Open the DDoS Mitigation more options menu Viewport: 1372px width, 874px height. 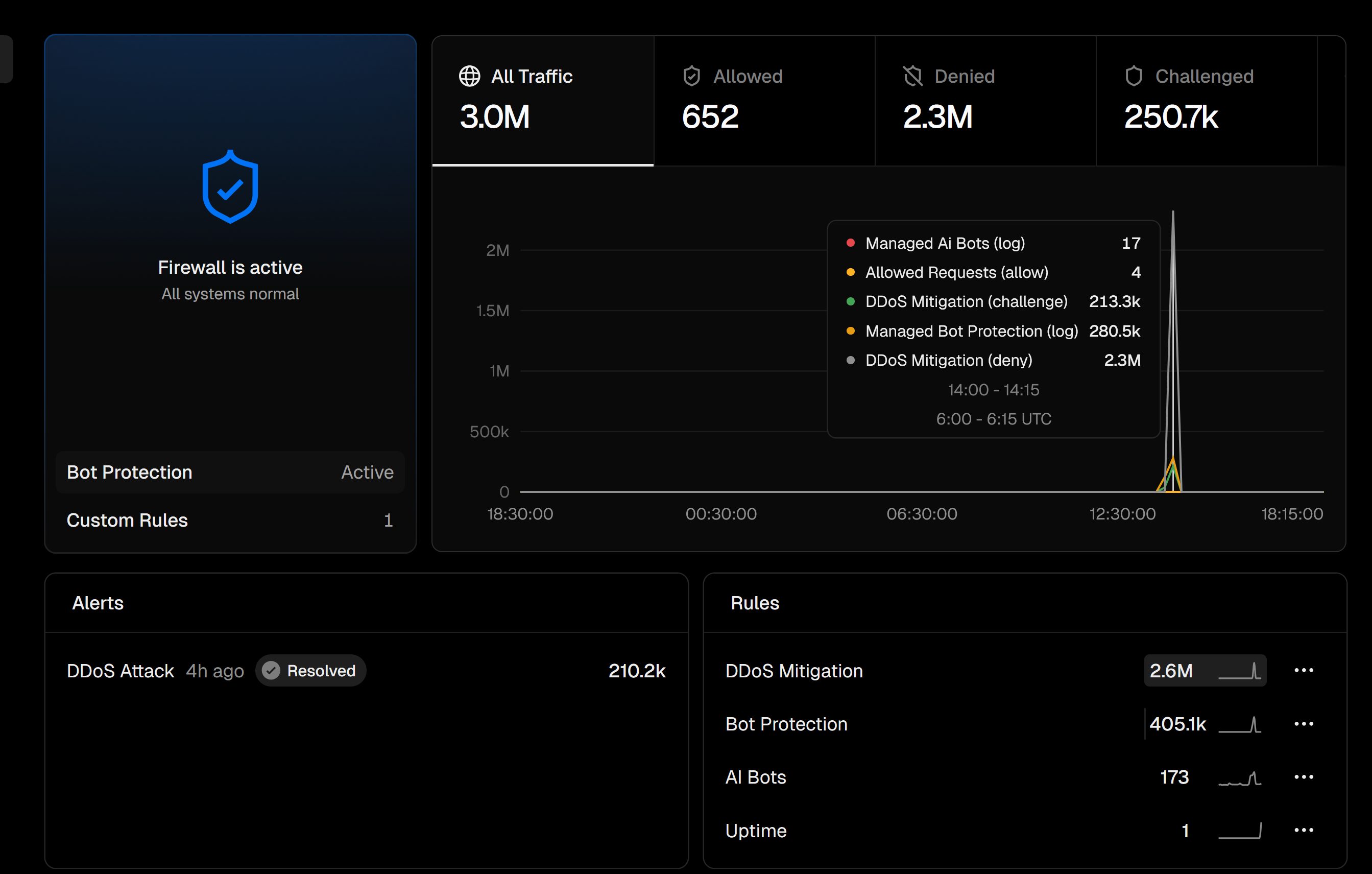point(1304,671)
